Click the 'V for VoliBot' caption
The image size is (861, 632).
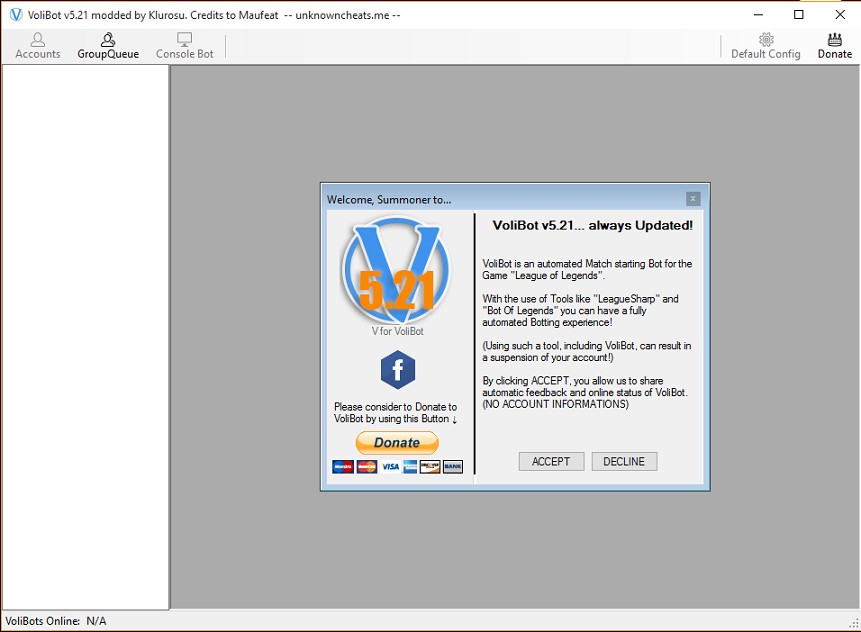tap(398, 331)
